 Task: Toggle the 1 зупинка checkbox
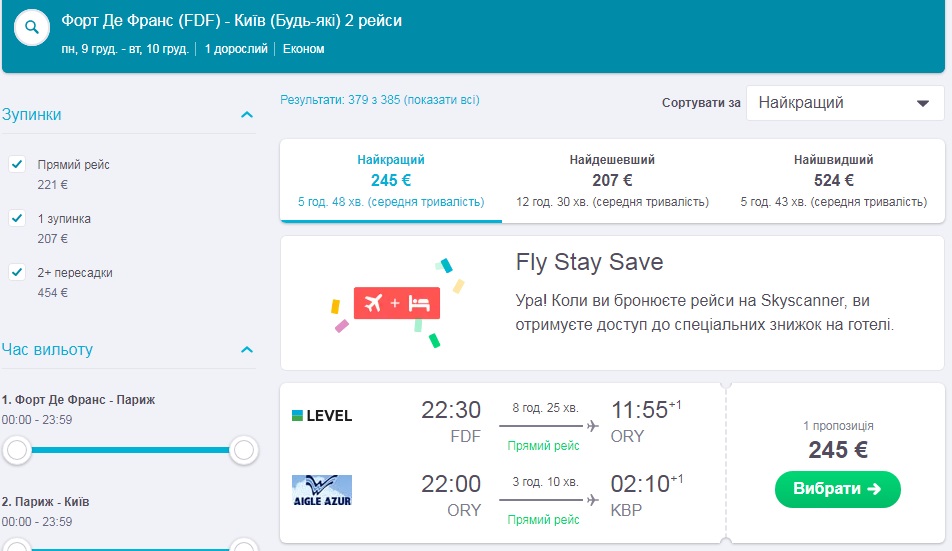pos(17,218)
